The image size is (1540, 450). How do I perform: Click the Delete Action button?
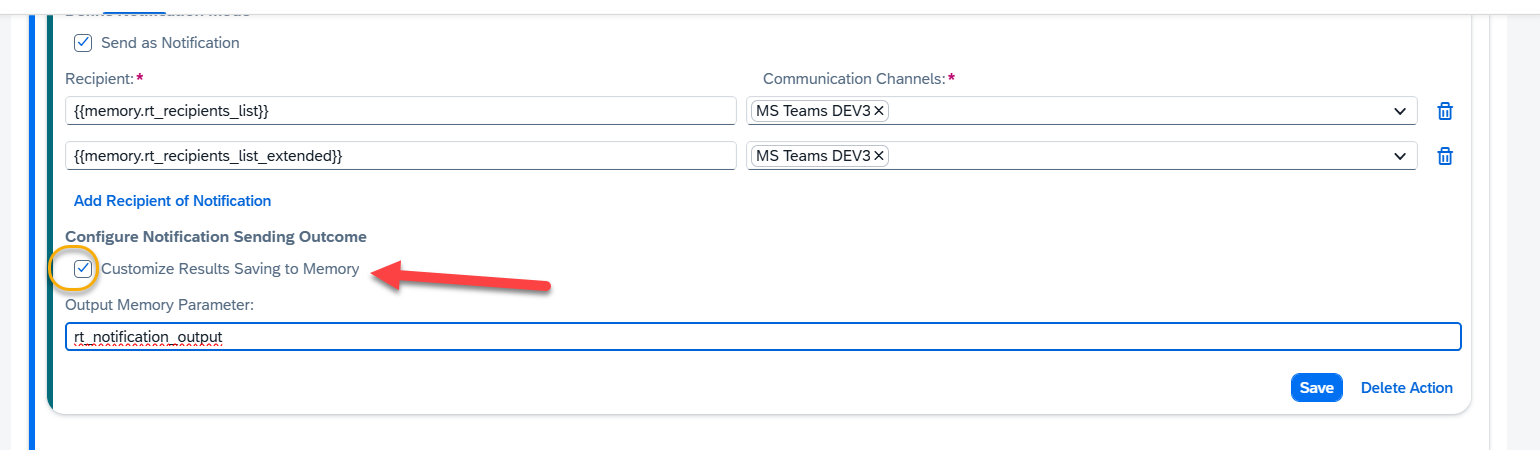(1406, 387)
